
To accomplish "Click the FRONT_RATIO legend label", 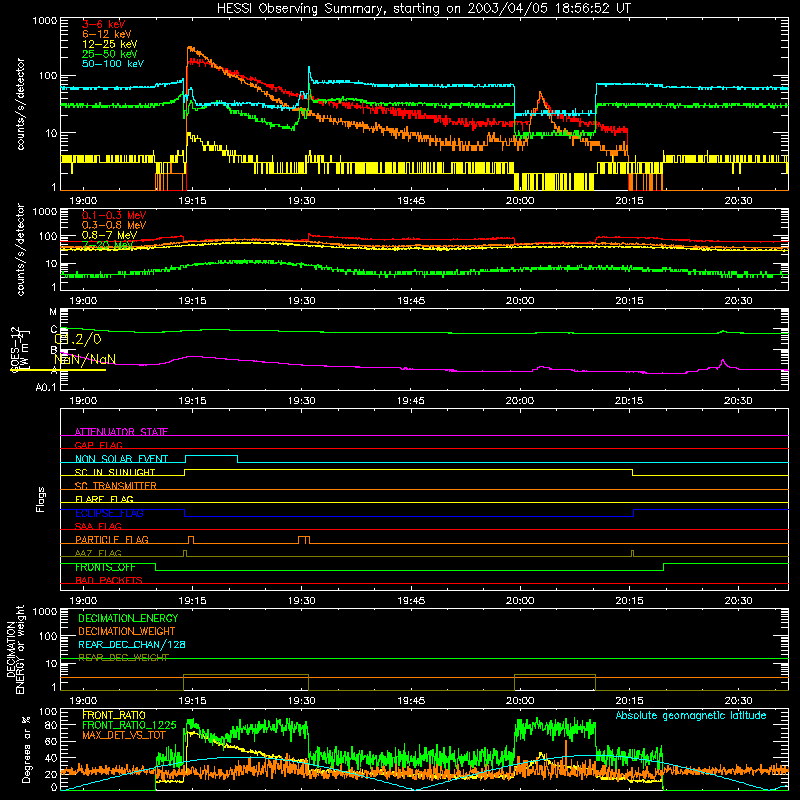I will [114, 715].
